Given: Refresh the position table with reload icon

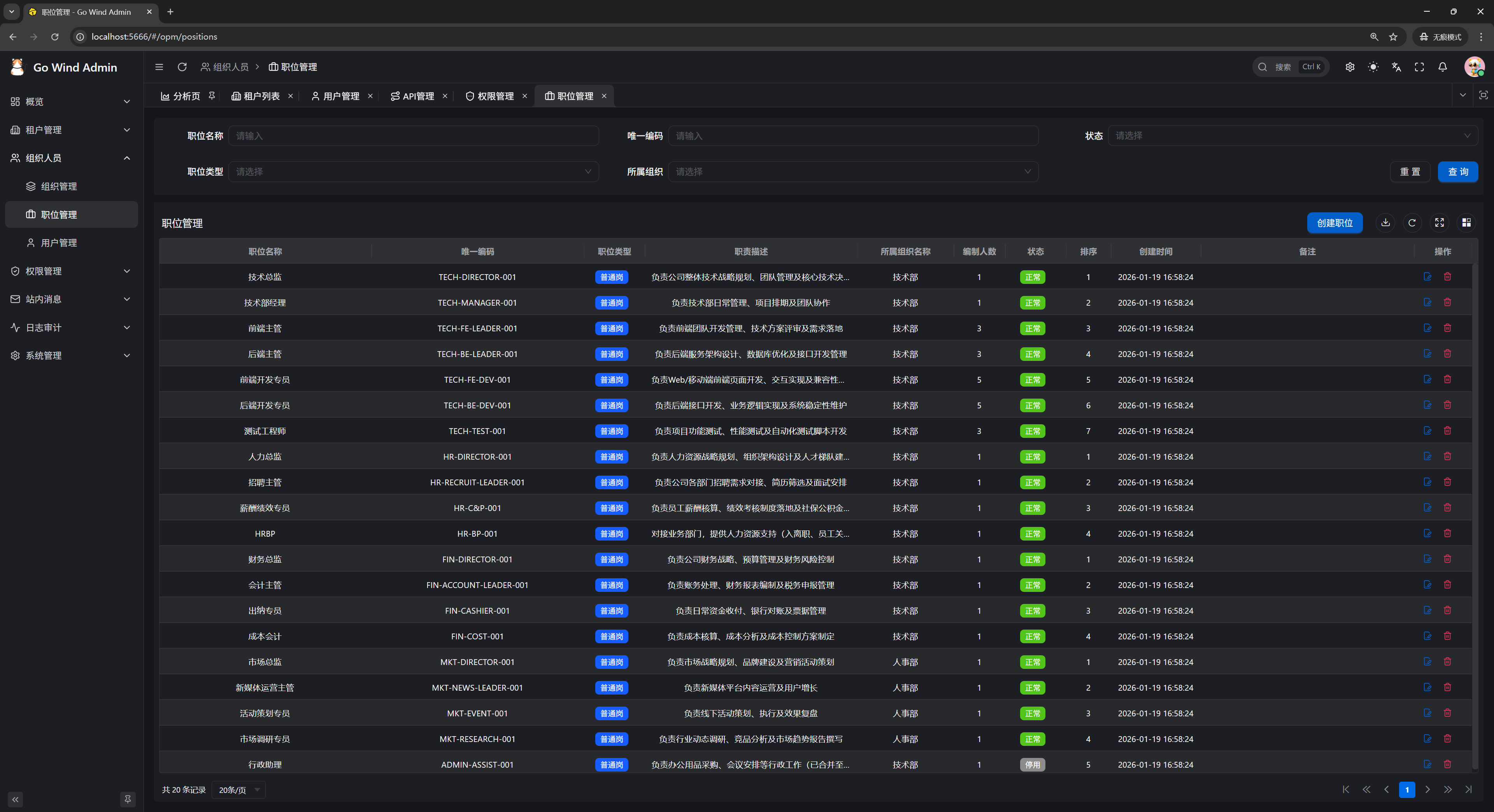Looking at the screenshot, I should [x=1412, y=222].
